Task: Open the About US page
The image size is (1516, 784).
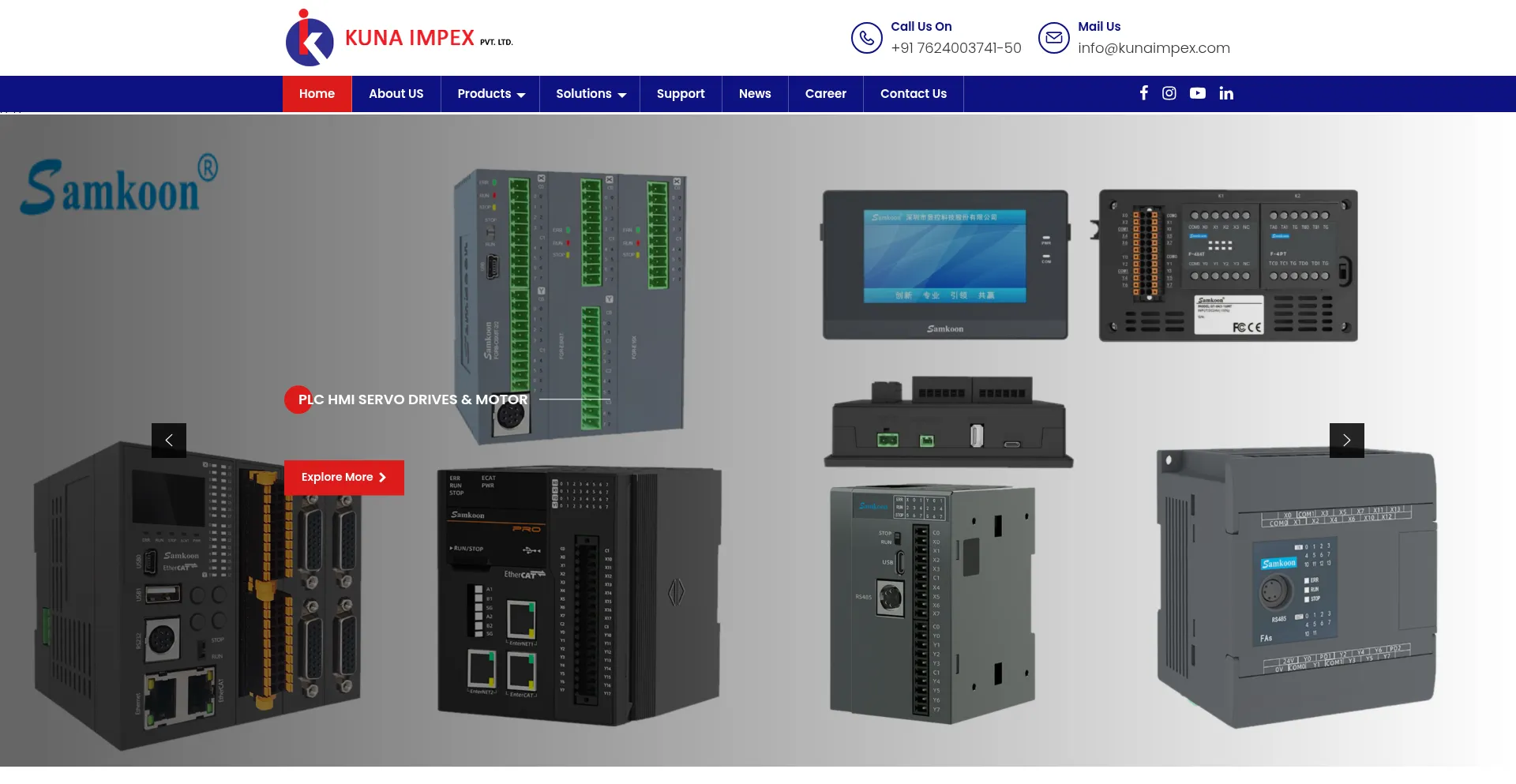Action: pos(396,94)
